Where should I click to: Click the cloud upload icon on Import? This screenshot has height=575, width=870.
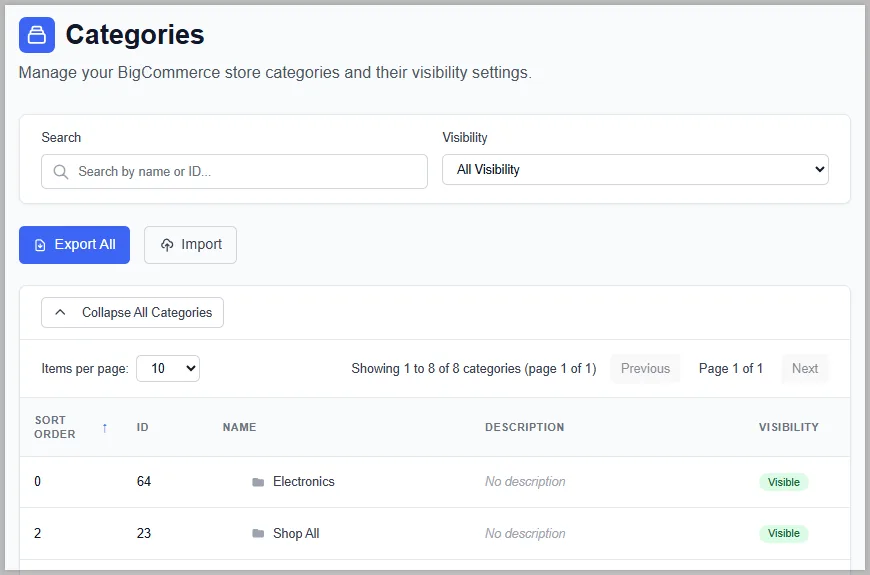(x=167, y=245)
